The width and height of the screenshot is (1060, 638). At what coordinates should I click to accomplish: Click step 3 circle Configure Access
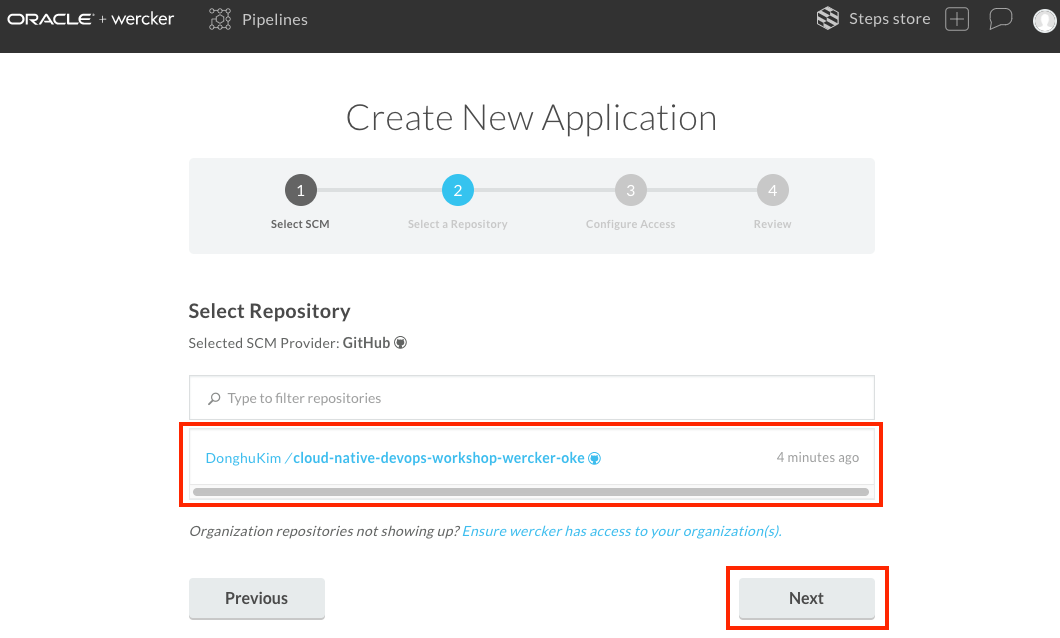(631, 191)
